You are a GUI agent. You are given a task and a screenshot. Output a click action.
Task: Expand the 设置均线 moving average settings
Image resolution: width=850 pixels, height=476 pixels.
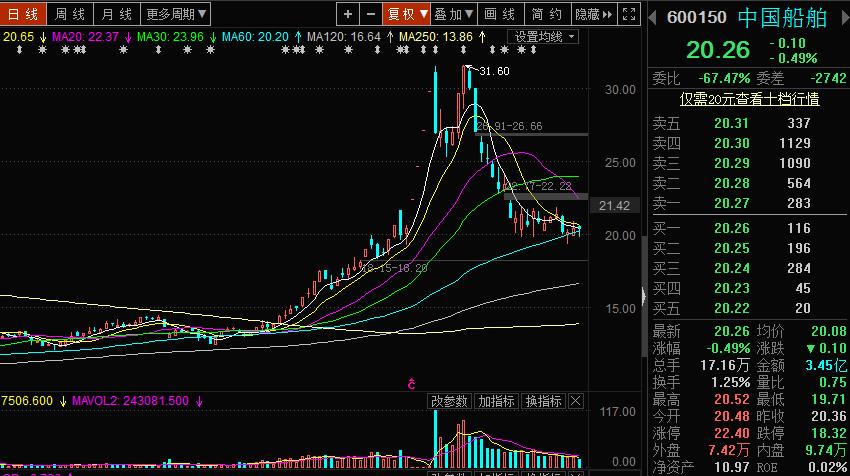point(543,37)
